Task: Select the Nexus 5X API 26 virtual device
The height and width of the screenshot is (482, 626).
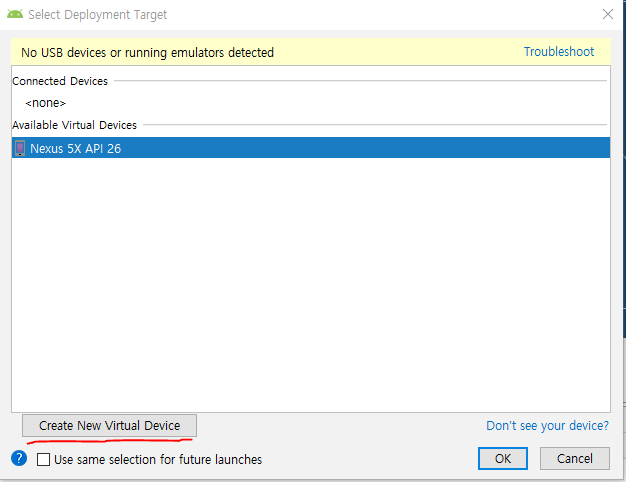Action: point(311,148)
